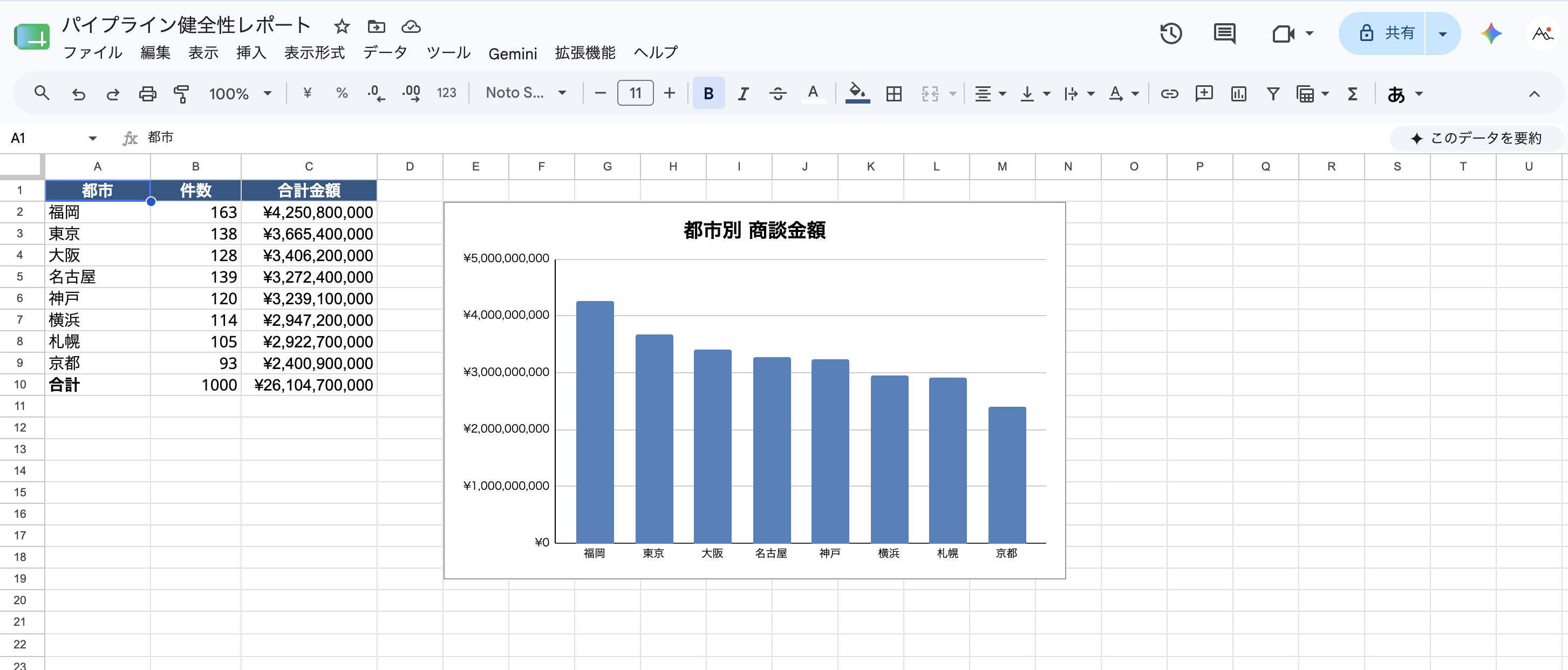The width and height of the screenshot is (1568, 670).
Task: Click the search menus magnifier icon
Action: [42, 93]
